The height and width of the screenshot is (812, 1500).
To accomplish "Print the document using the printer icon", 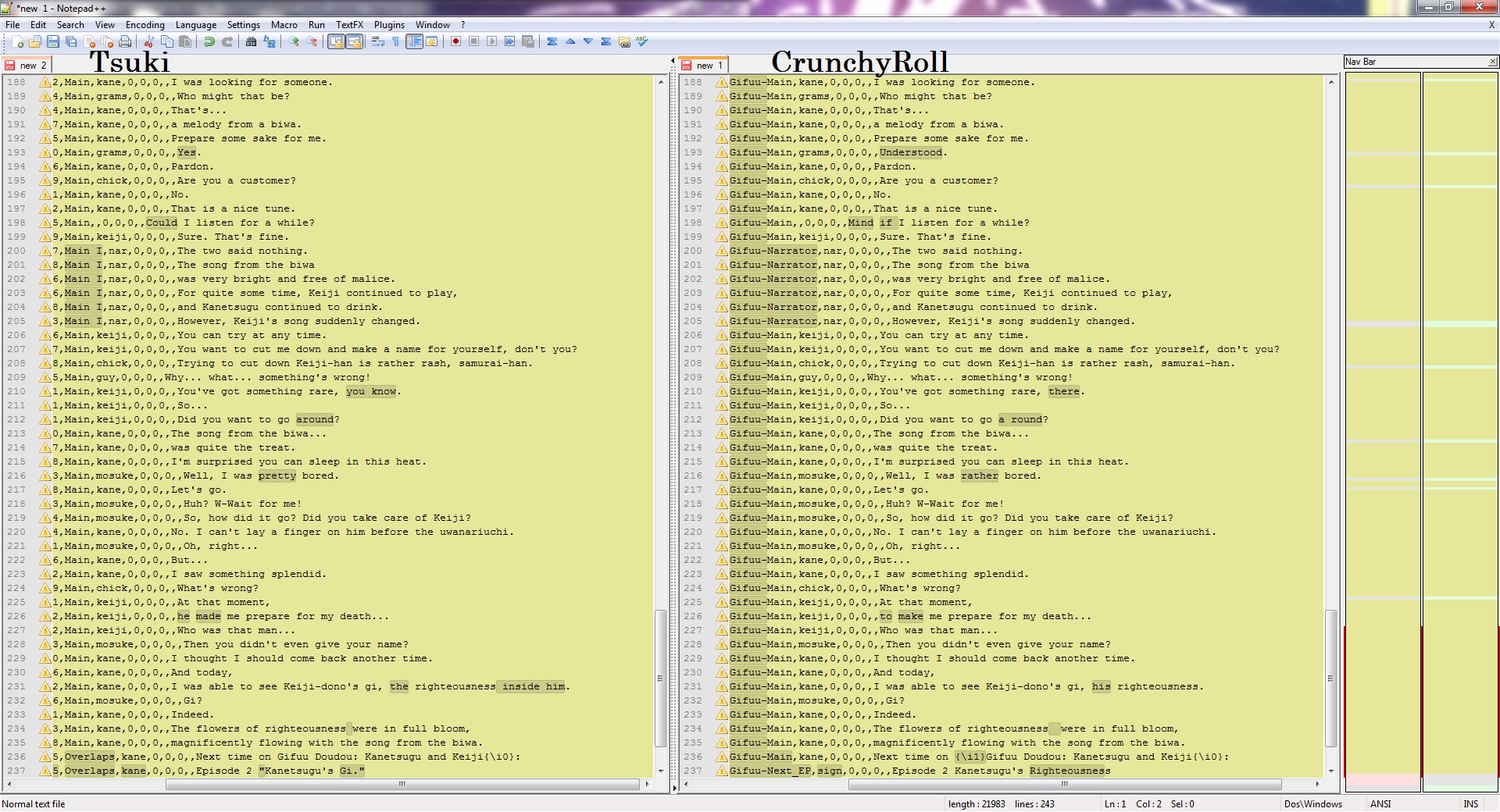I will click(125, 41).
